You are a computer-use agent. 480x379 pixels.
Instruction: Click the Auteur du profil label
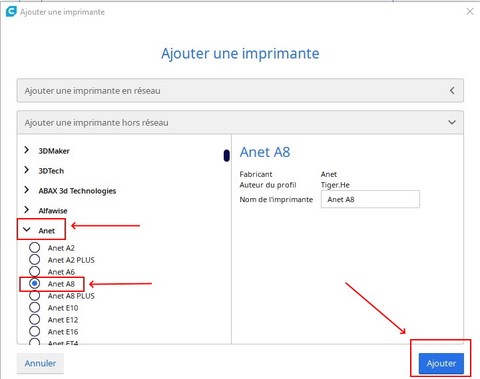tap(268, 185)
